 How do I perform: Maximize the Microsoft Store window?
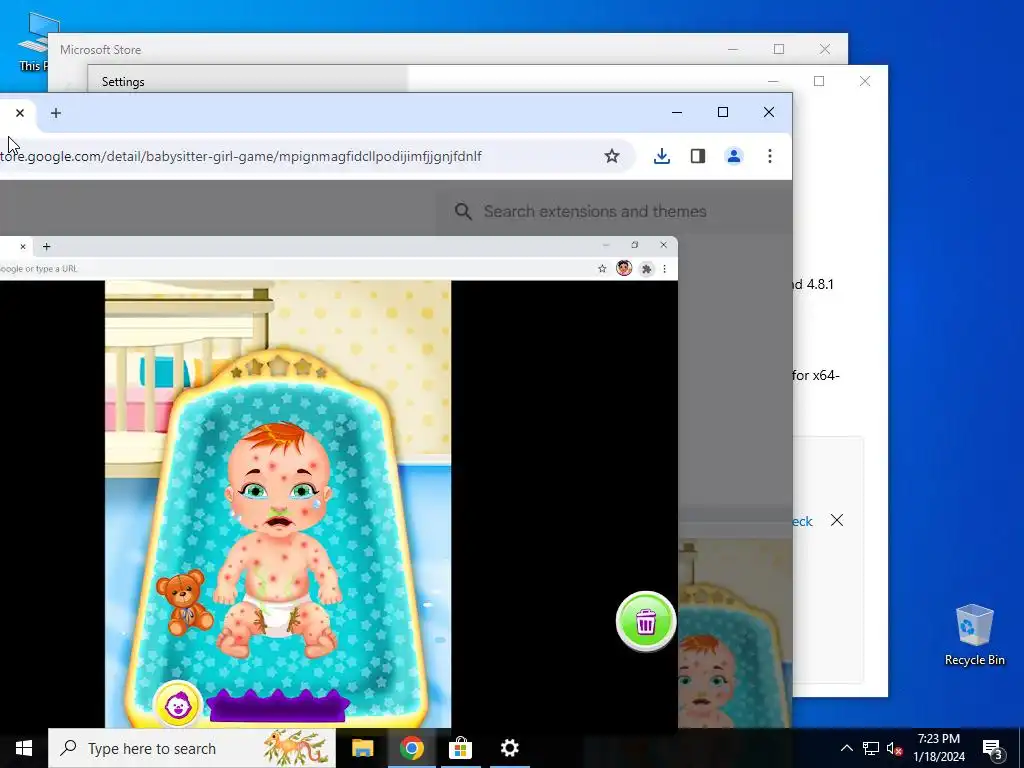coord(778,49)
